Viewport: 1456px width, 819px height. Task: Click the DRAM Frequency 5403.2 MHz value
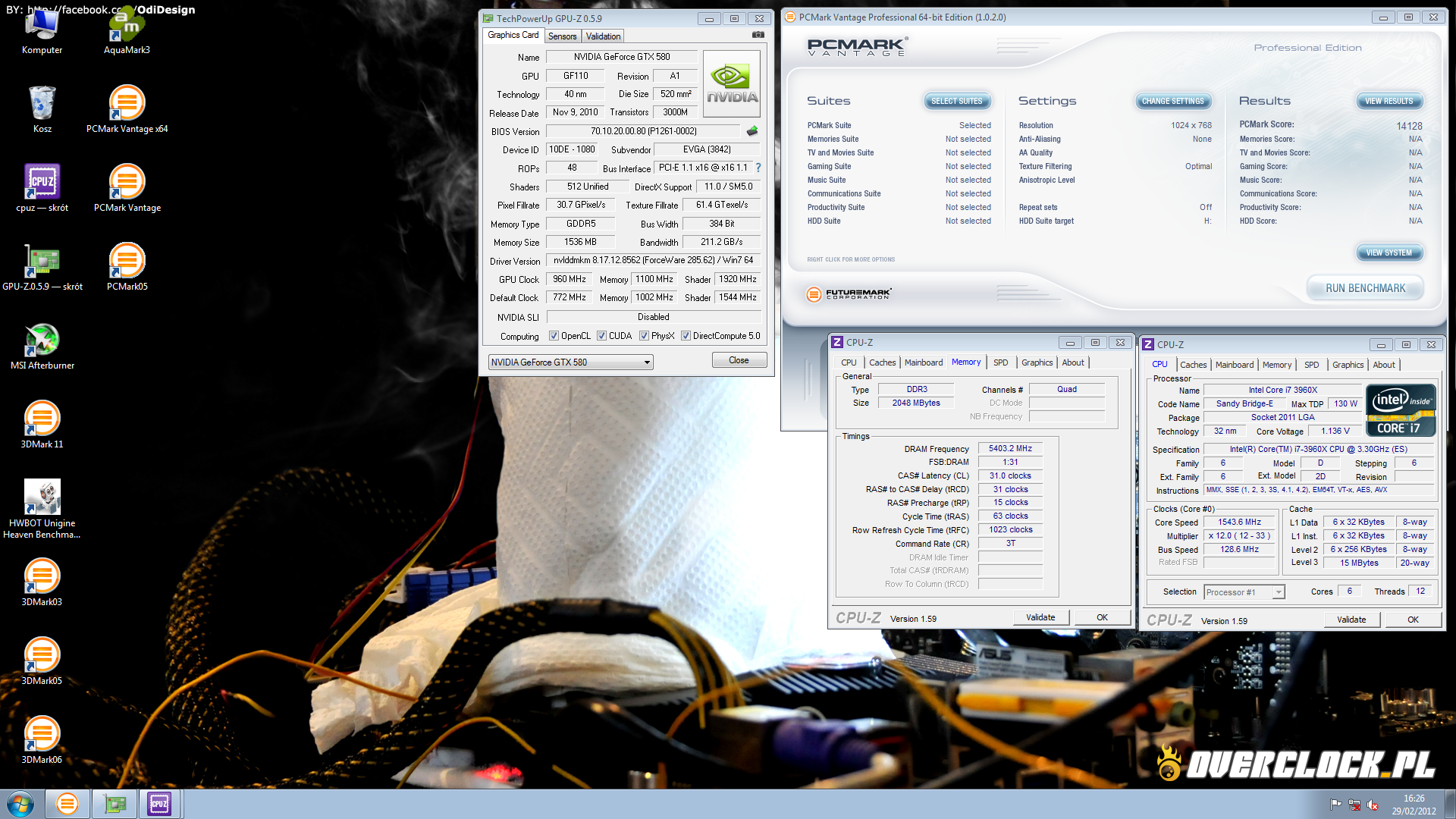[x=1010, y=448]
